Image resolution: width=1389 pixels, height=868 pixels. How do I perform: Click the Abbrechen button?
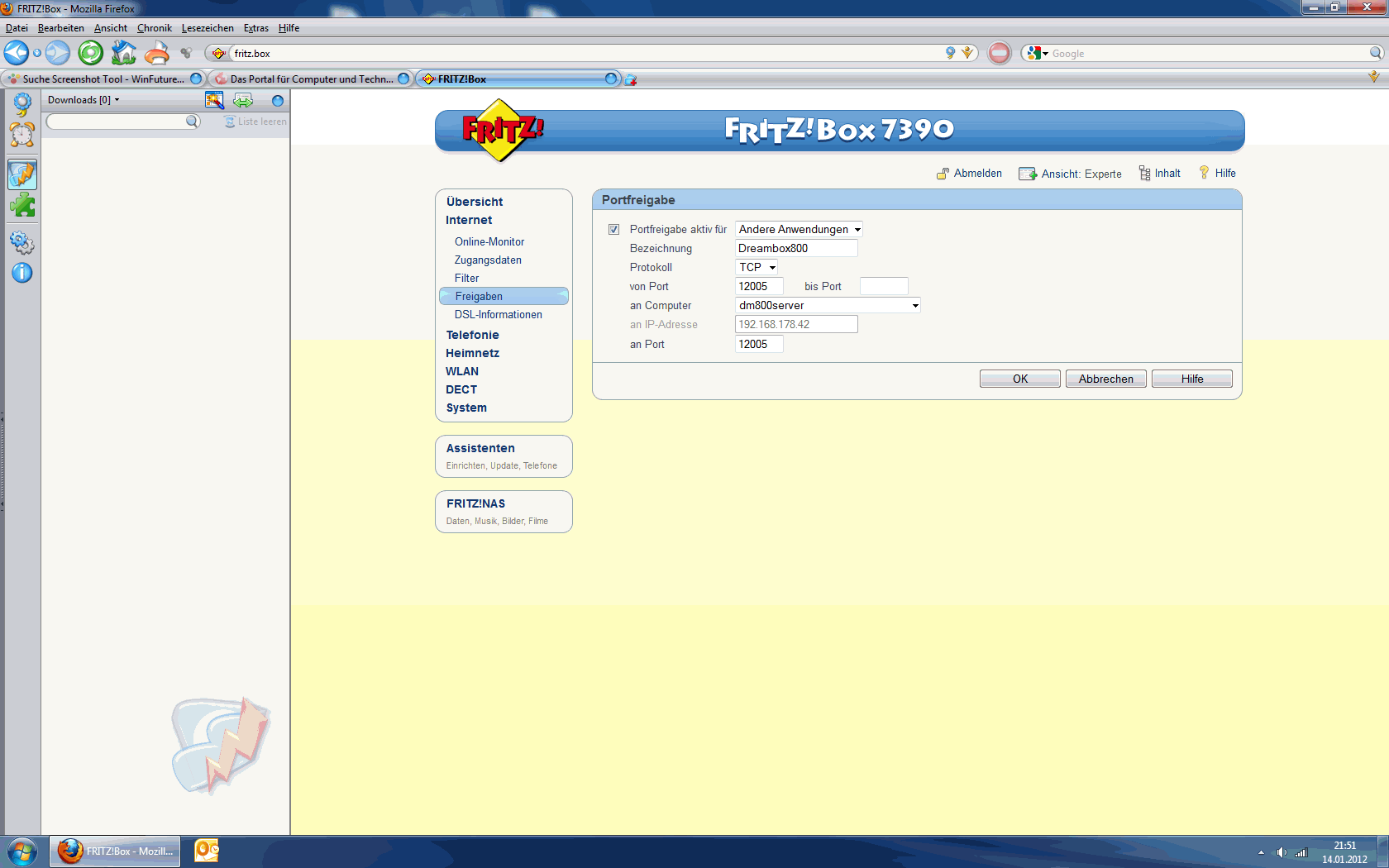pyautogui.click(x=1105, y=379)
